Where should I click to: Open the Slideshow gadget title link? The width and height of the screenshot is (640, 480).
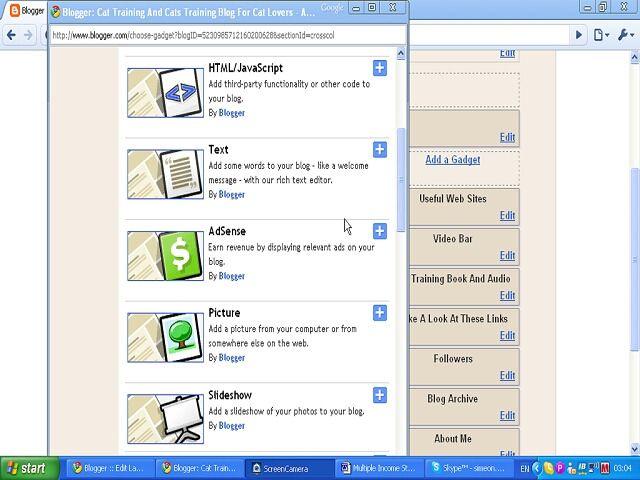tap(230, 395)
